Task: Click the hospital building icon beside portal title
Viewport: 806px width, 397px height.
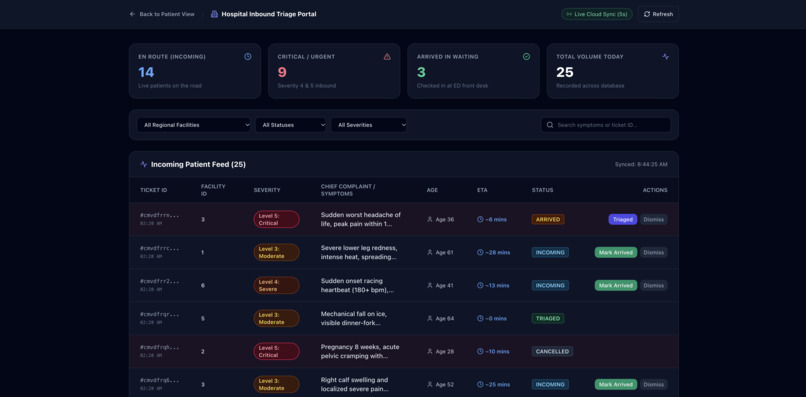Action: click(x=214, y=14)
